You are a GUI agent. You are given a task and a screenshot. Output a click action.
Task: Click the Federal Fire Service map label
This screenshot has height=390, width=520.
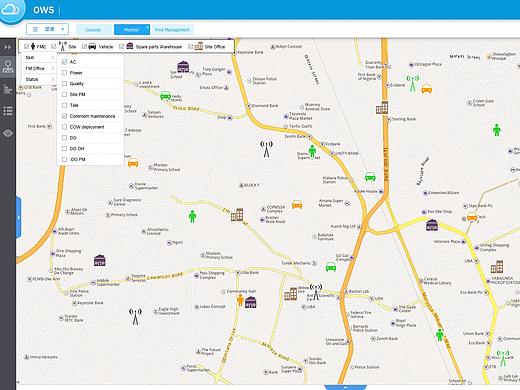click(x=361, y=314)
